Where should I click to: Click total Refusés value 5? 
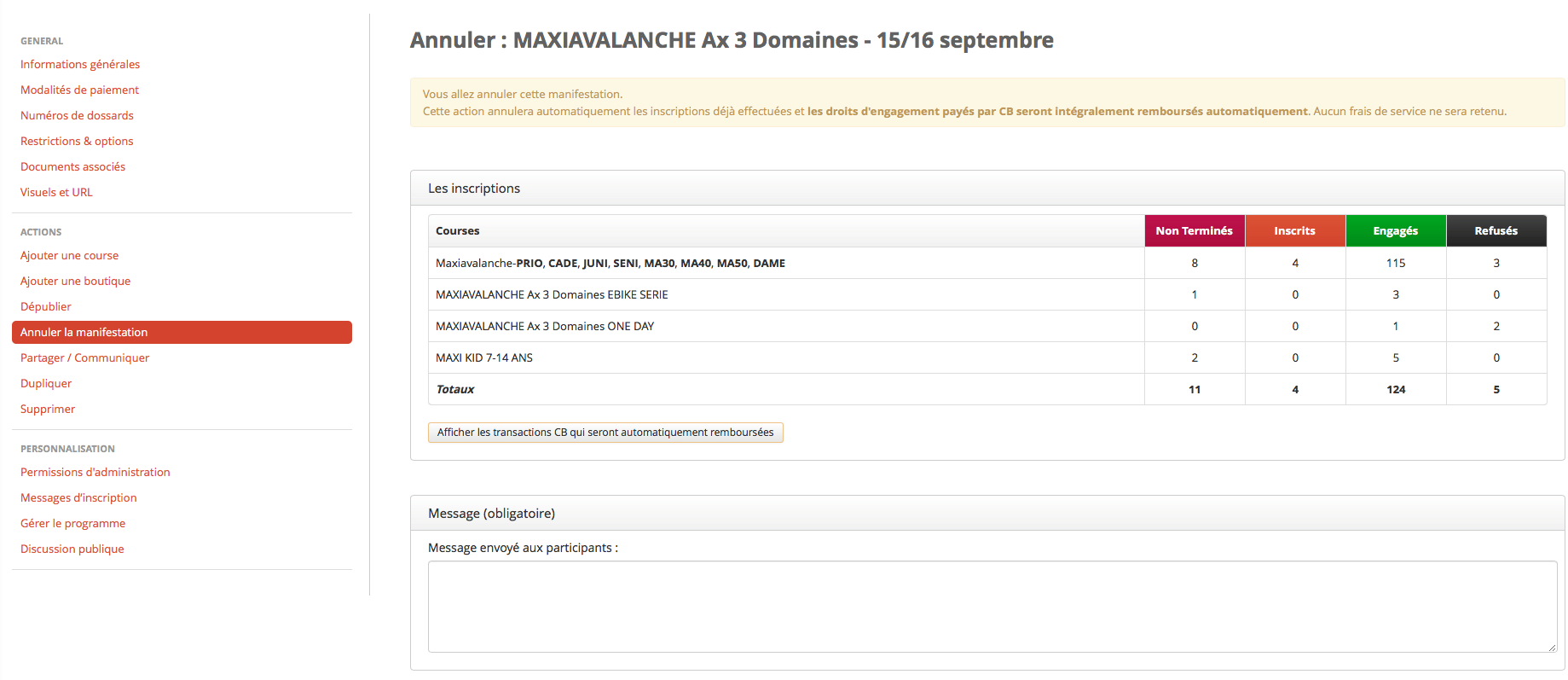coord(1496,389)
